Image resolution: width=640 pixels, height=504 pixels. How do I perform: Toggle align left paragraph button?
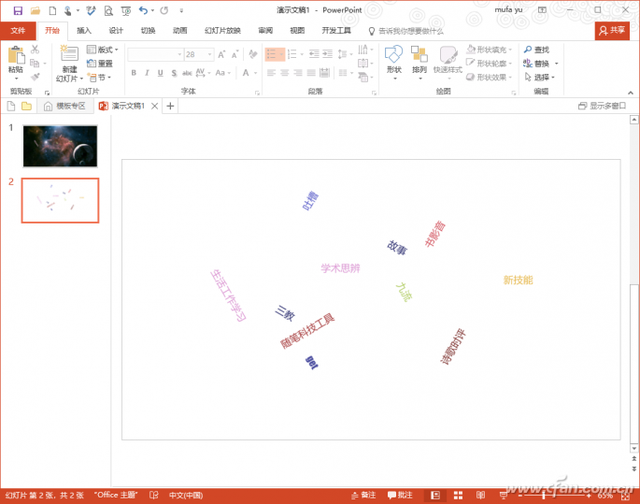click(271, 73)
